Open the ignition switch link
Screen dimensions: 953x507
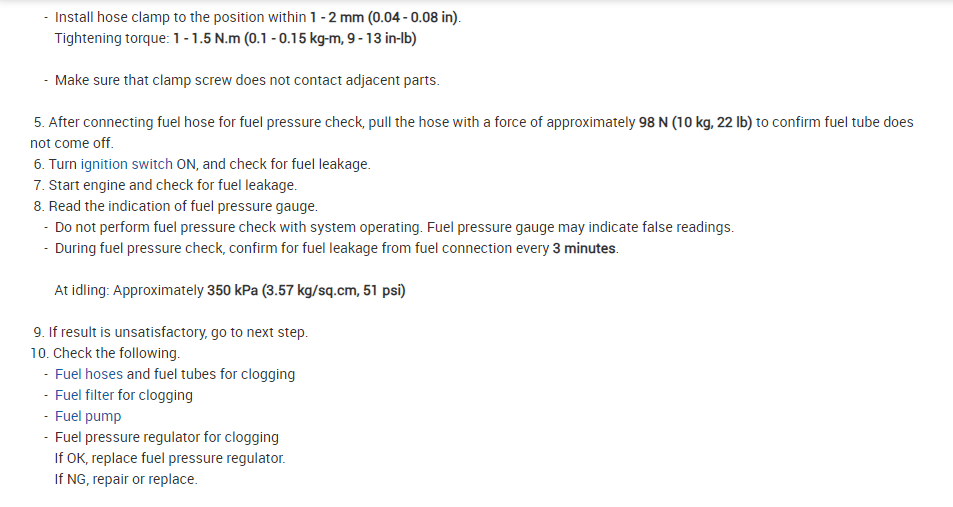coord(126,164)
